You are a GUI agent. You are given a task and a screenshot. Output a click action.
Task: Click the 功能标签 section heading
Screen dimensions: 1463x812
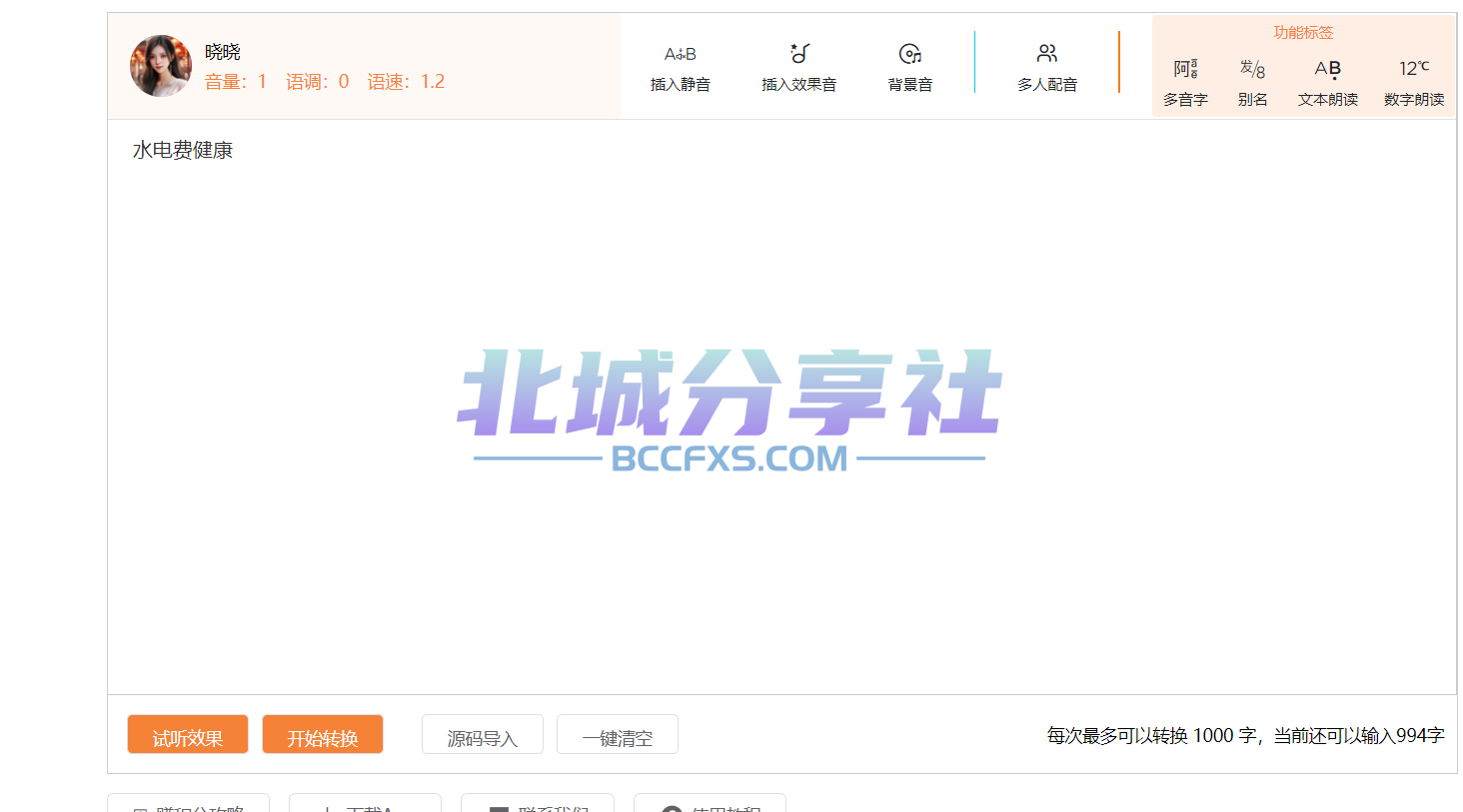pos(1303,32)
